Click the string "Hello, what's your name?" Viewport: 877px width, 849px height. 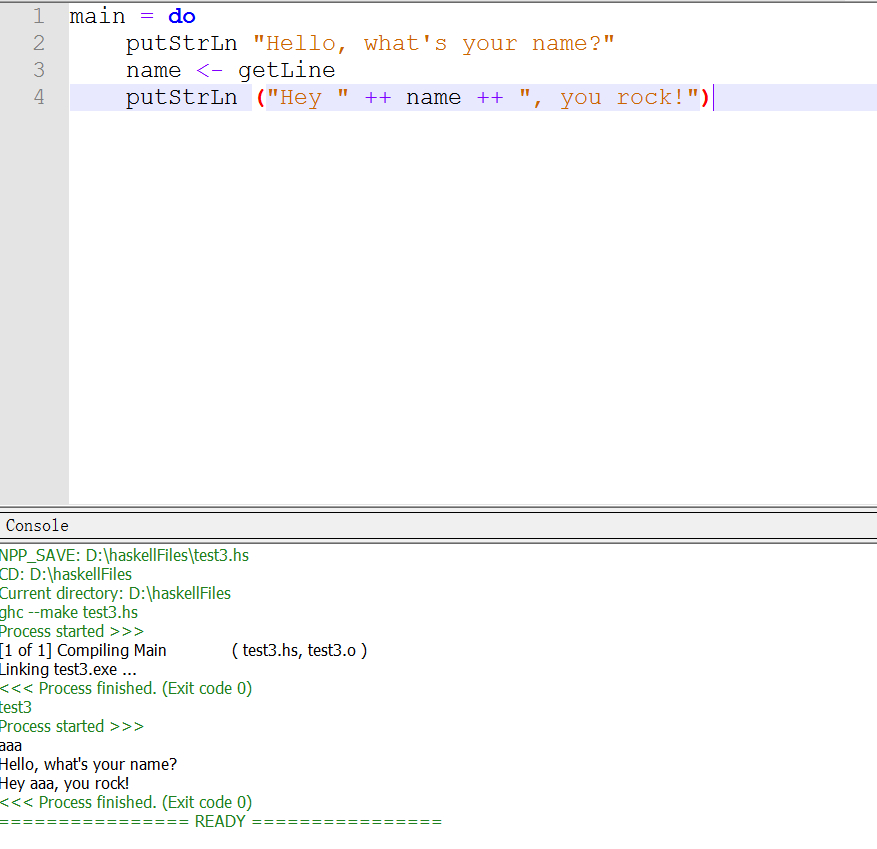coord(433,43)
